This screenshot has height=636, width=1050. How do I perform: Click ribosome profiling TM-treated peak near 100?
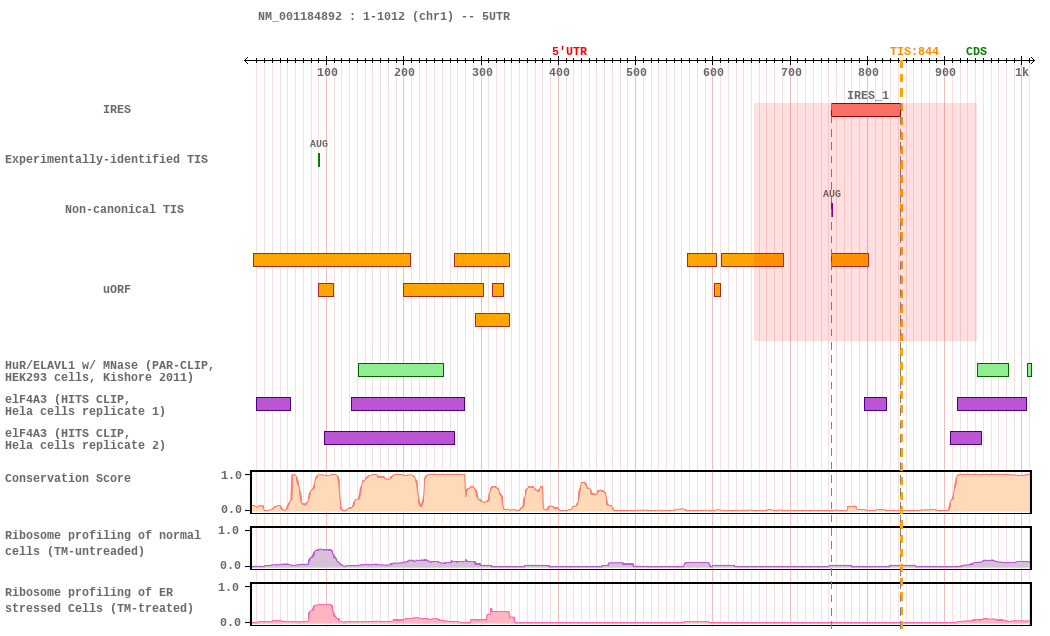click(x=322, y=613)
